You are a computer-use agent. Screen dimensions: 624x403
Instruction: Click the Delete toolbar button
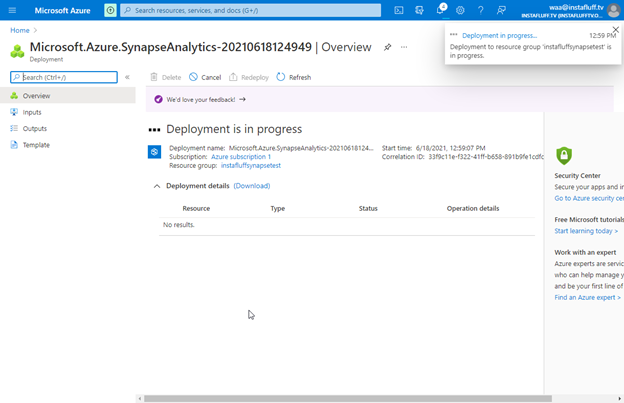(x=166, y=77)
